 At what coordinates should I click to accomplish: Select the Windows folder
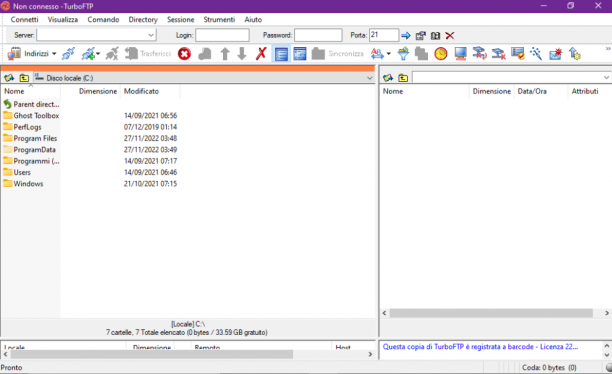tap(23, 183)
